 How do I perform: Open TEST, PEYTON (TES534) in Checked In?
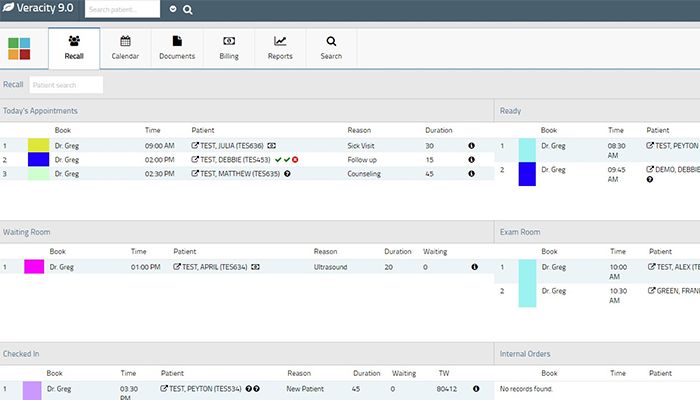(201, 389)
